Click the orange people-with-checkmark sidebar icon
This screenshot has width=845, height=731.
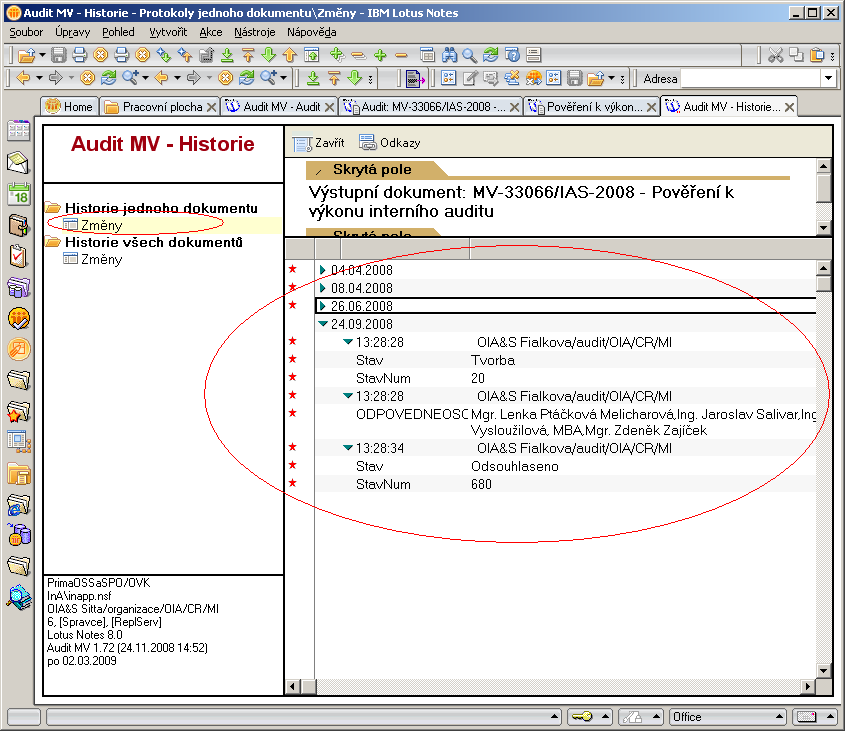click(18, 319)
